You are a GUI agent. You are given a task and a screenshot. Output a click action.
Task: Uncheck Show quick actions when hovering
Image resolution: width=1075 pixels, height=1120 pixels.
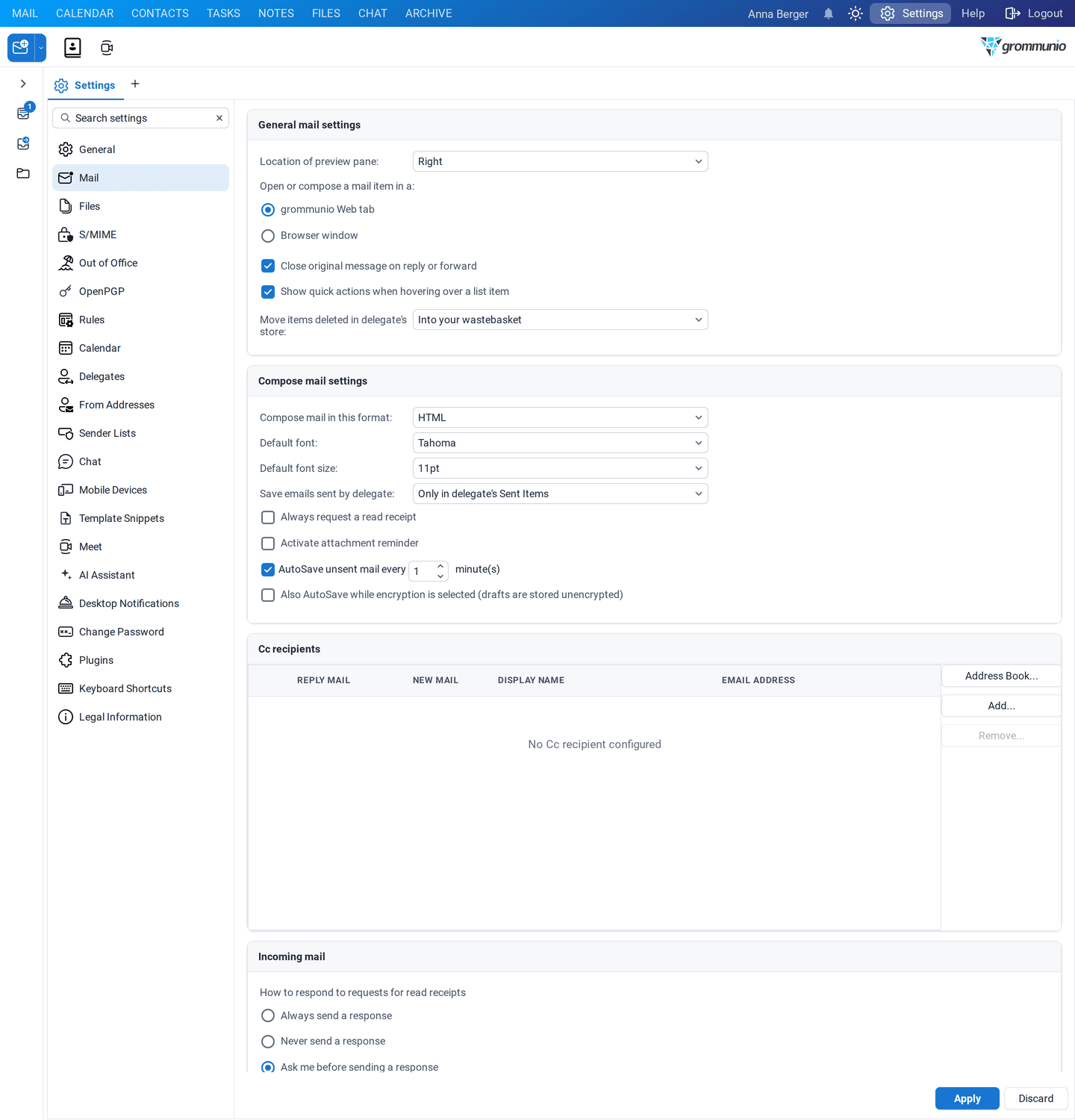point(268,292)
